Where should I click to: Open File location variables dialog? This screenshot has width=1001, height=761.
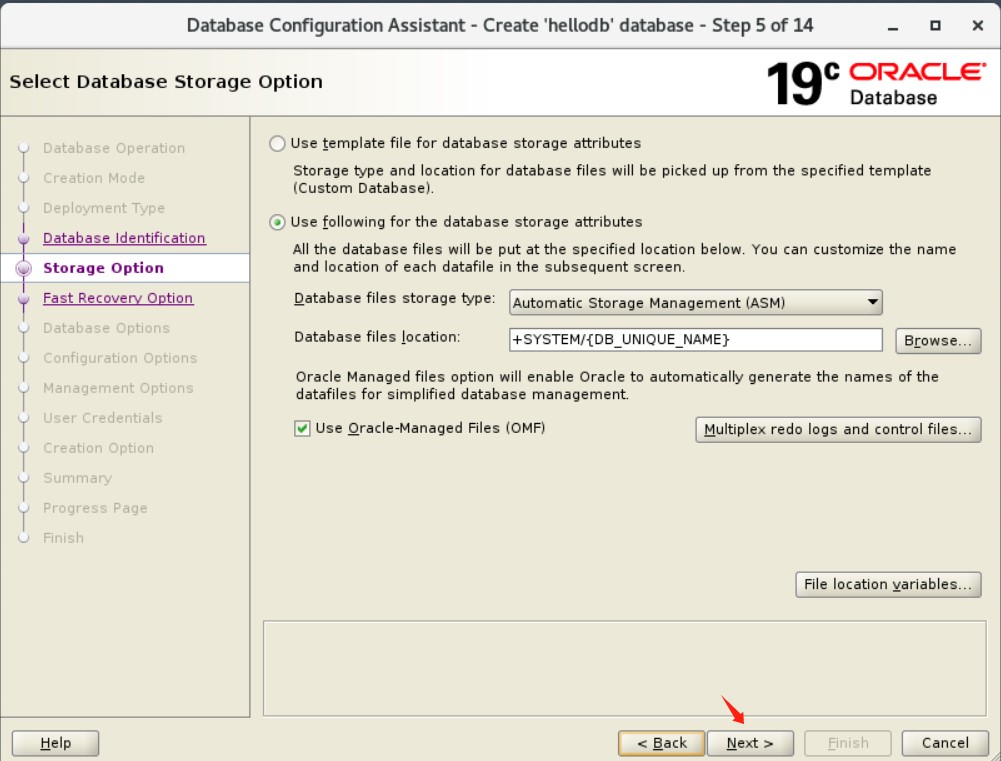pyautogui.click(x=888, y=584)
